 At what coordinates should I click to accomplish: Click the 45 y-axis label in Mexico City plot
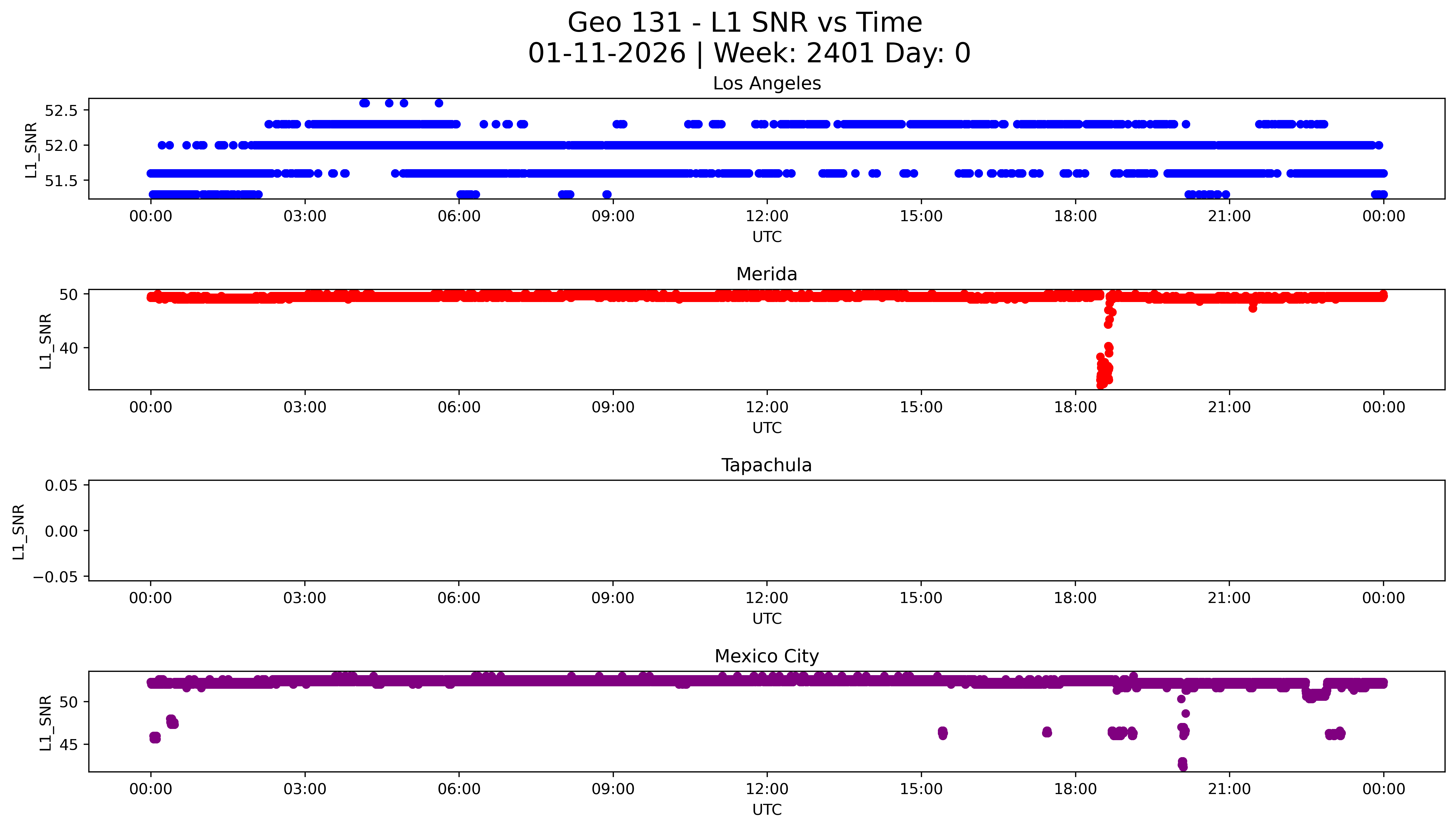point(68,745)
